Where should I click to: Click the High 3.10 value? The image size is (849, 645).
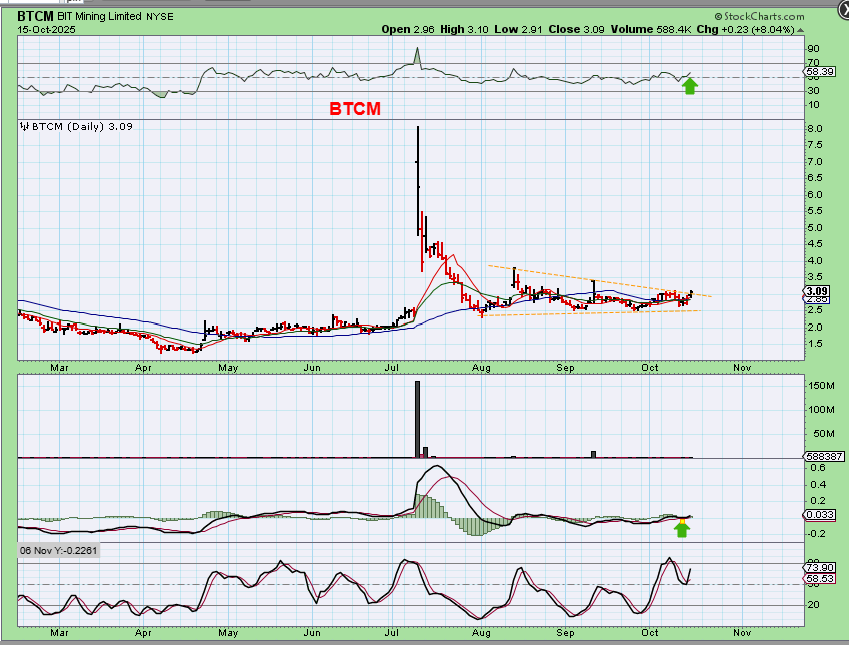(x=464, y=29)
